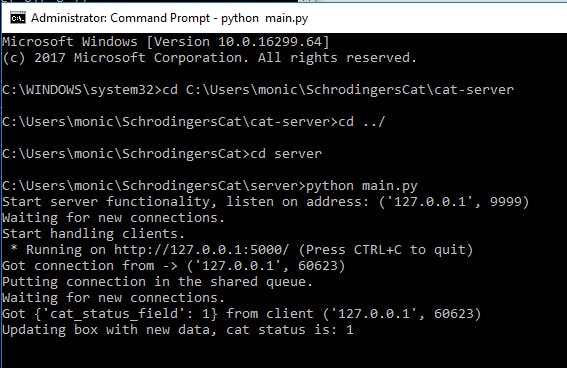This screenshot has height=368, width=567.
Task: Open the Command Prompt system menu icon
Action: pos(18,18)
